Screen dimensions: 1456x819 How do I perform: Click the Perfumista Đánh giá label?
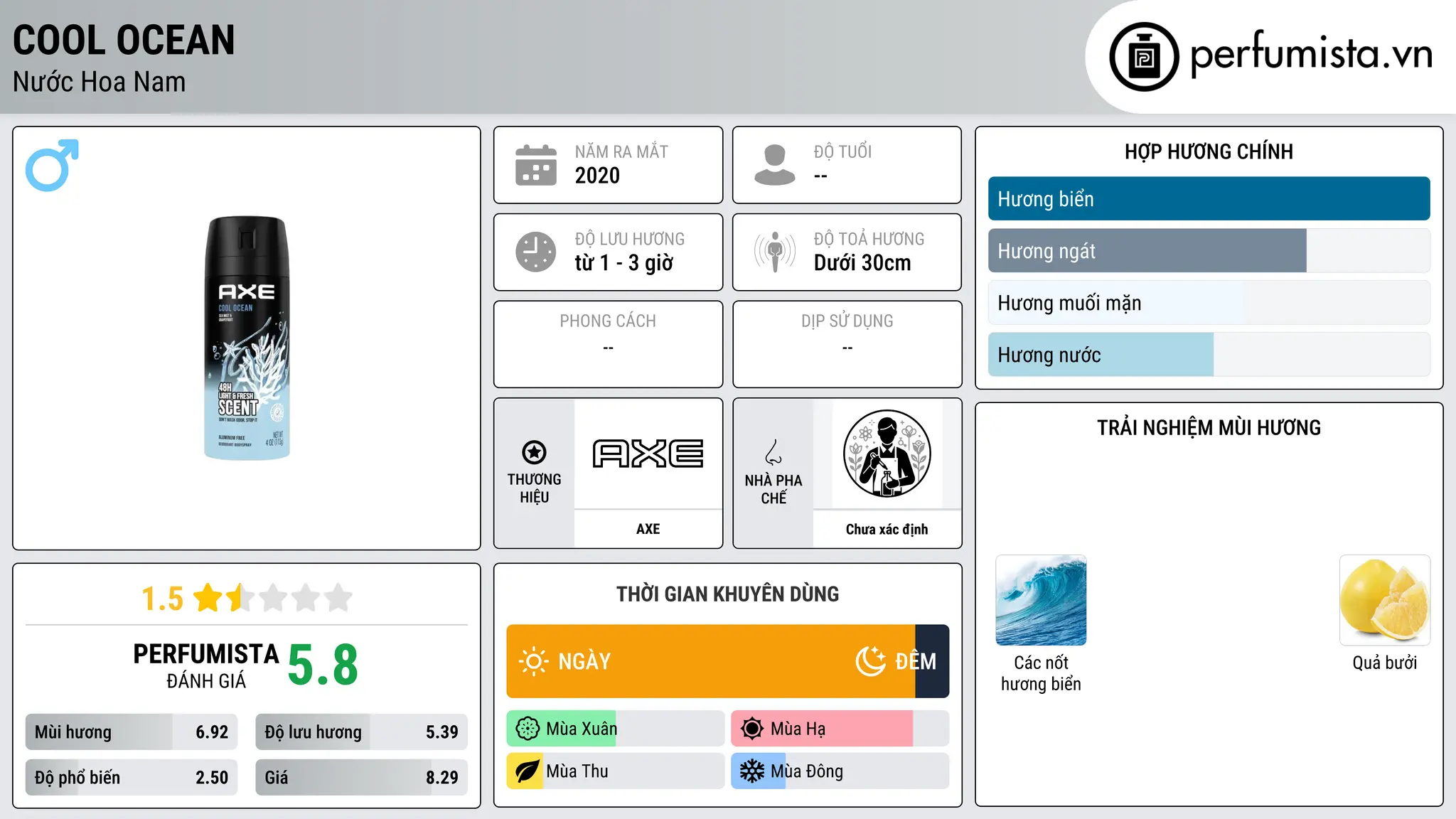click(206, 665)
